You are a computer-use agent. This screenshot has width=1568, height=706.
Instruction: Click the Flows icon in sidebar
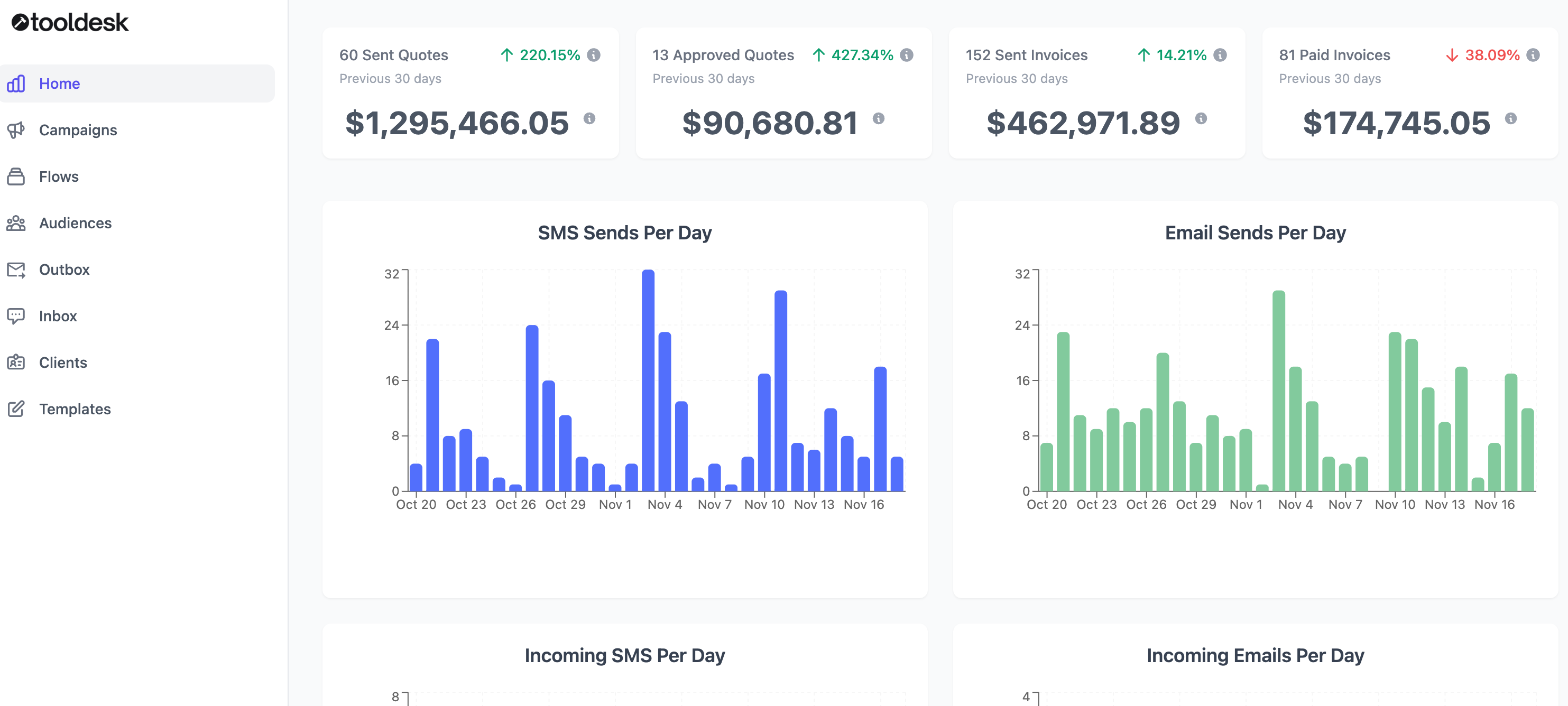(16, 176)
